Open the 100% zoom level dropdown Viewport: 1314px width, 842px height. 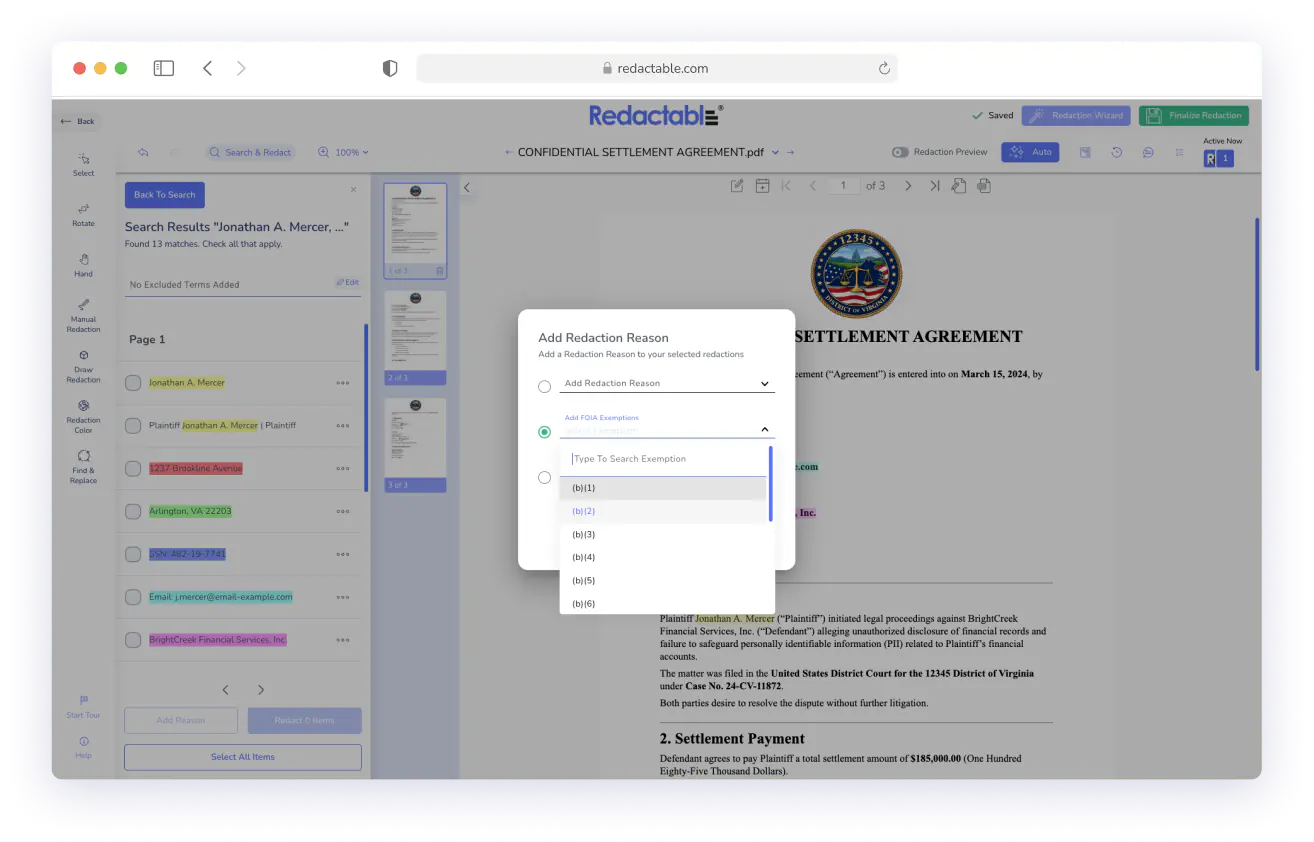coord(351,152)
